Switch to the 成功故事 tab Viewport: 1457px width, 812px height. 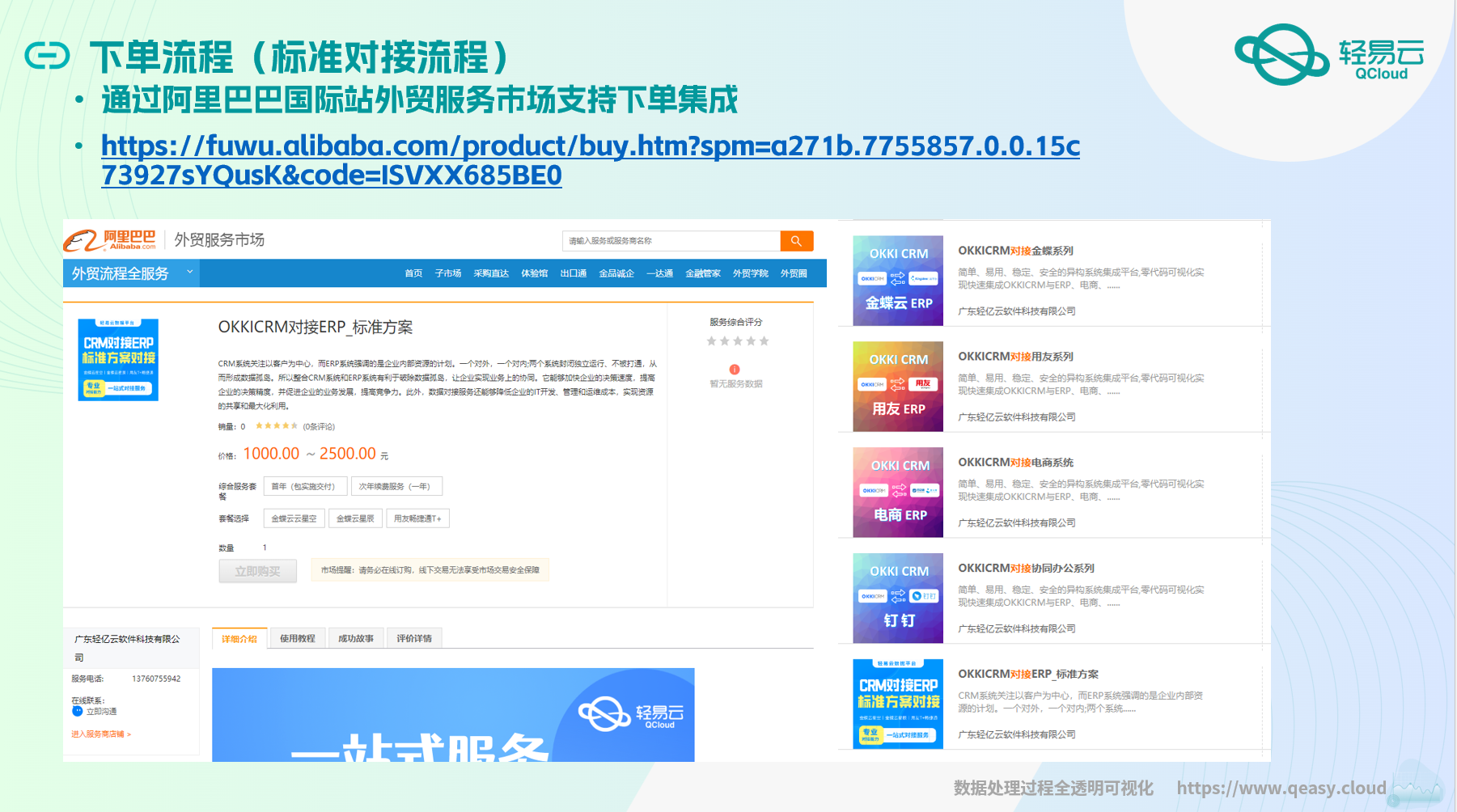coord(356,638)
